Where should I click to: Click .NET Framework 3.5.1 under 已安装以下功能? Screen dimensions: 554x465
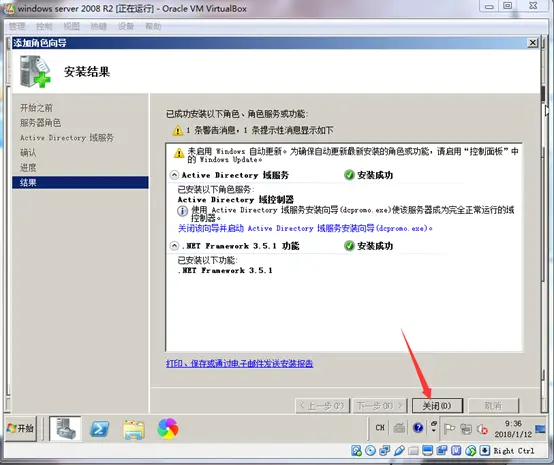pos(225,270)
